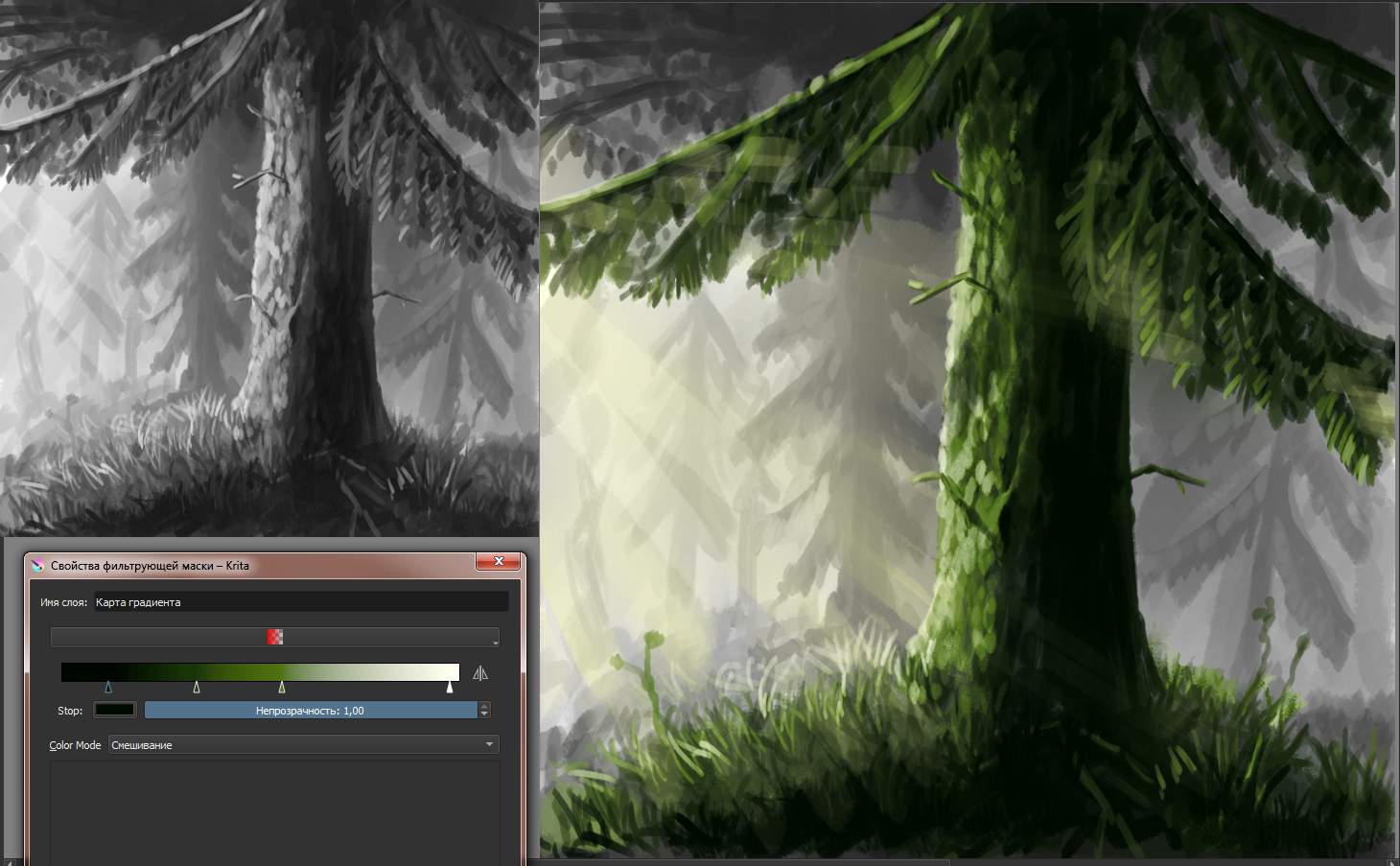Select the green third gradient stop marker

281,687
